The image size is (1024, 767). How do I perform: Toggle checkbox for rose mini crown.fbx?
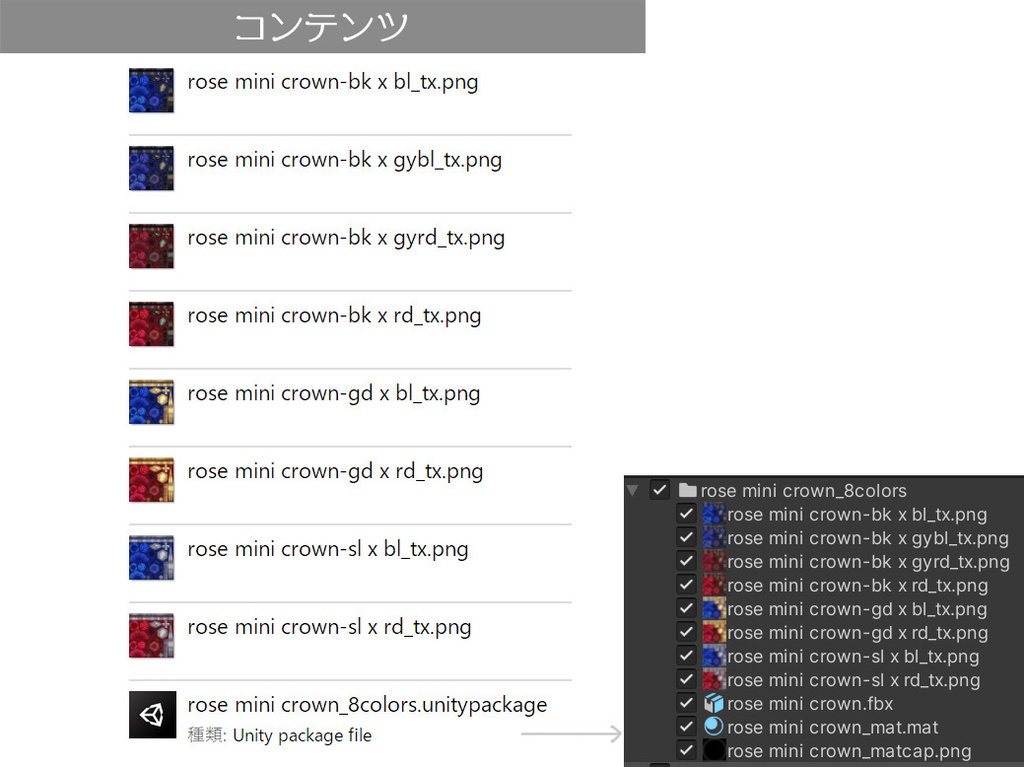point(686,704)
